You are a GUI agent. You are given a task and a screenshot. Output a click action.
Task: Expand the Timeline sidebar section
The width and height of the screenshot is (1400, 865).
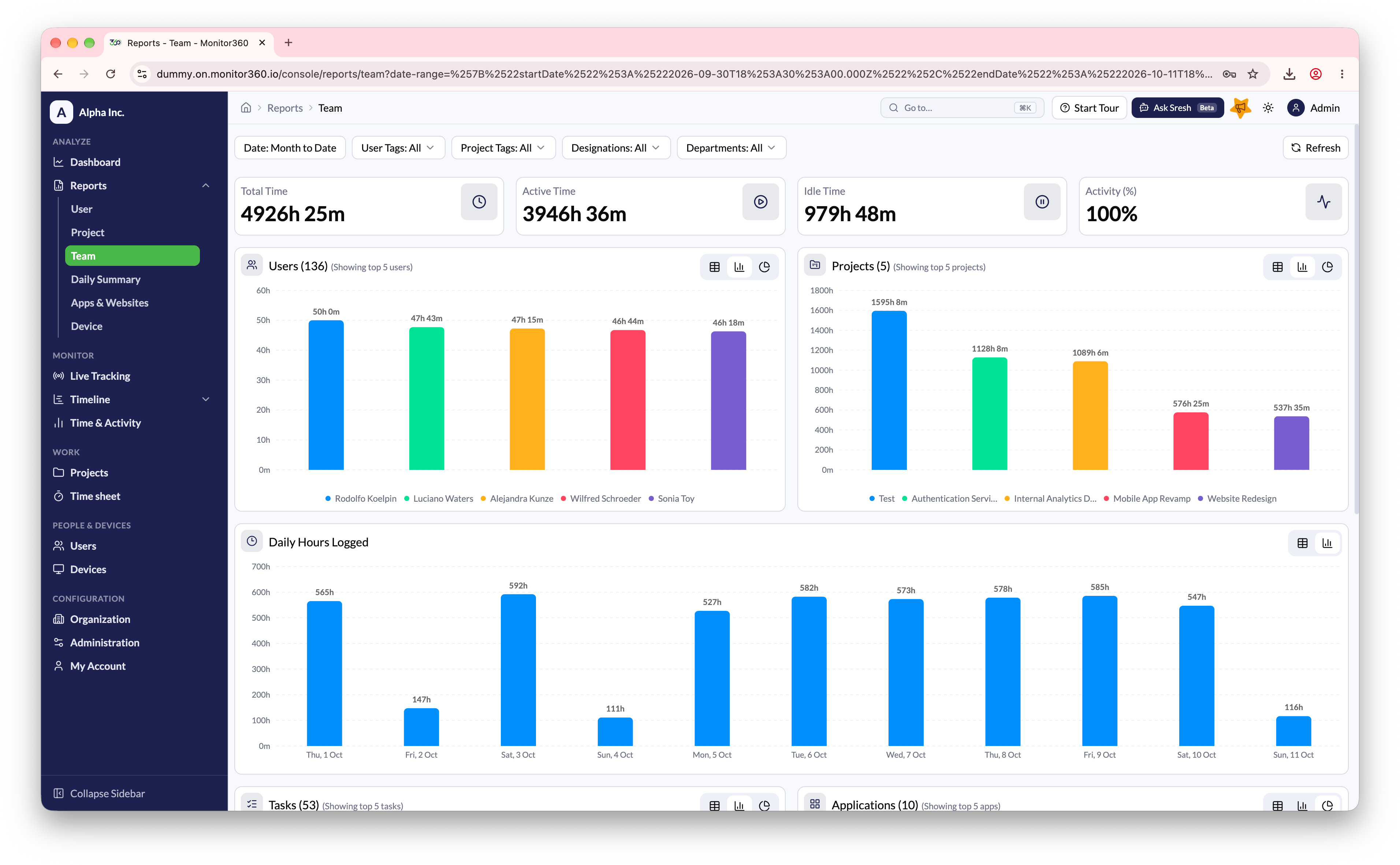tap(206, 399)
